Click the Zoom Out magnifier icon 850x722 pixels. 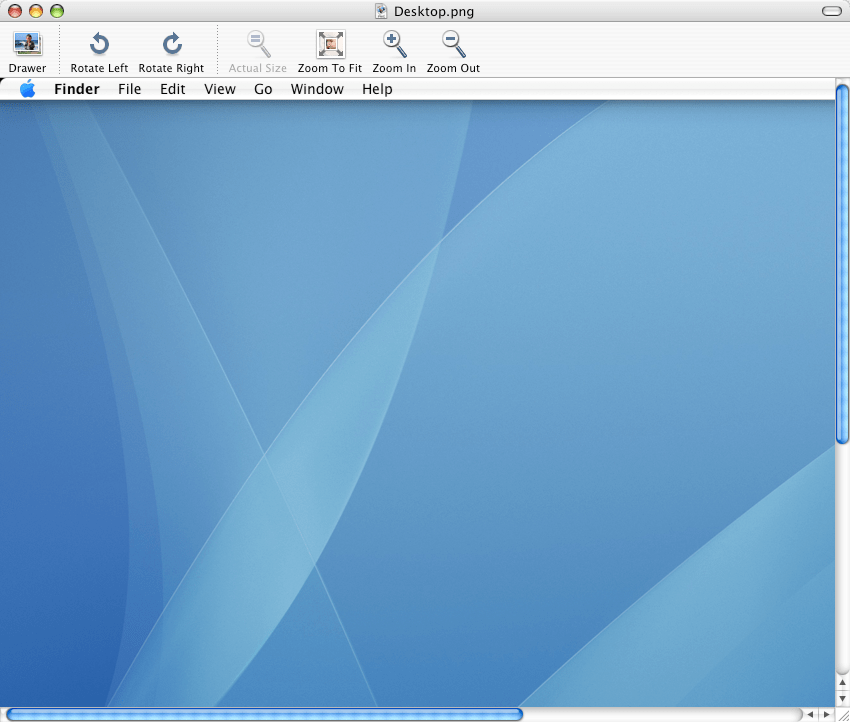coord(453,44)
